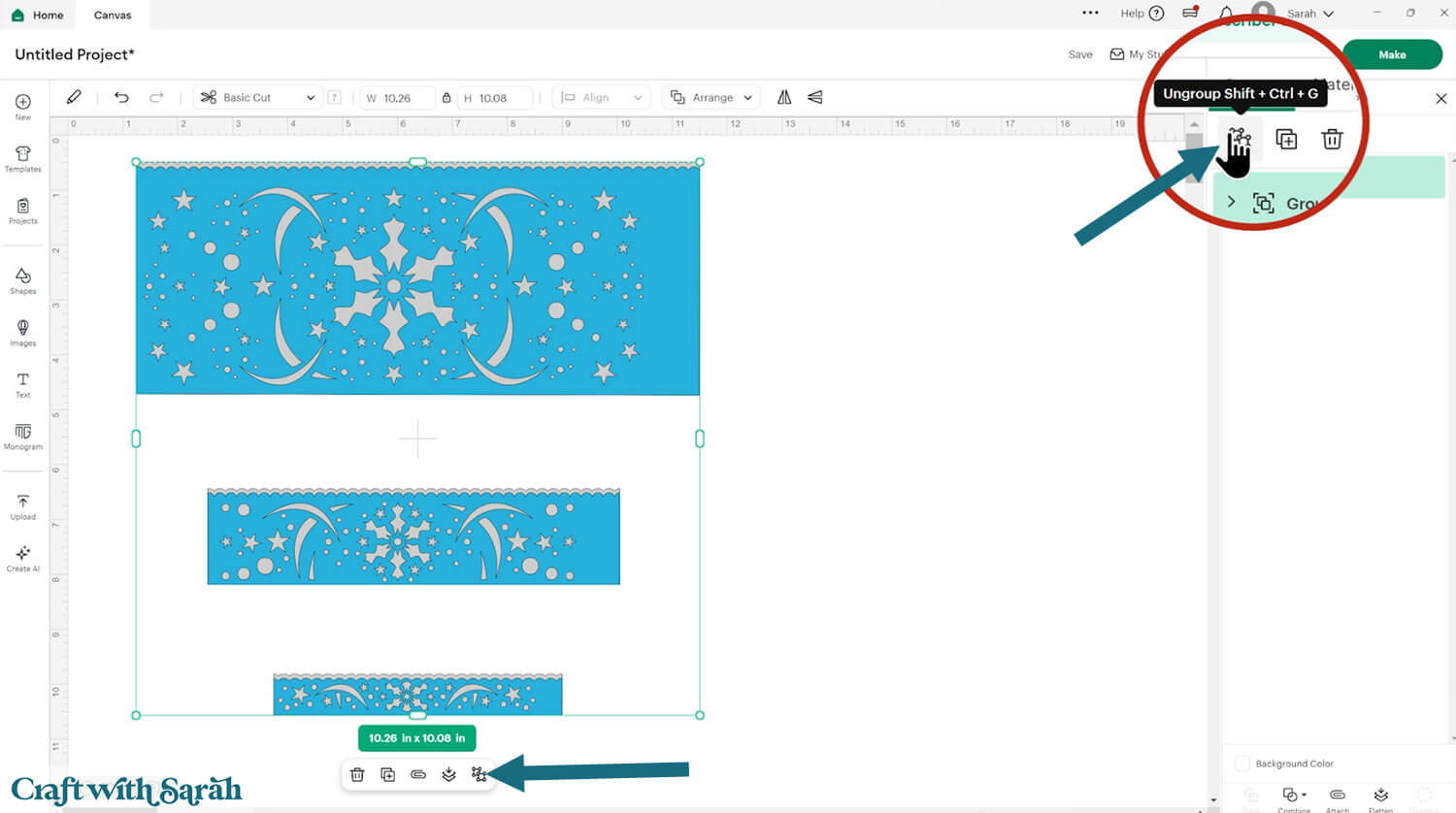Screen dimensions: 1456x813
Task: Open the Shapes tool
Action: point(23,281)
